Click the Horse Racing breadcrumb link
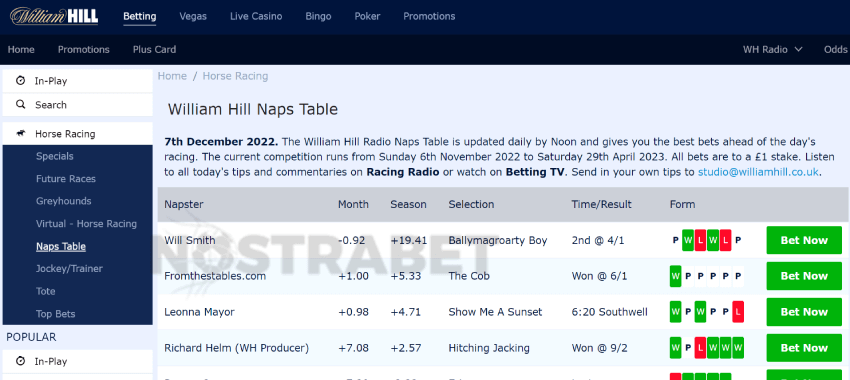Image resolution: width=850 pixels, height=380 pixels. pos(235,76)
